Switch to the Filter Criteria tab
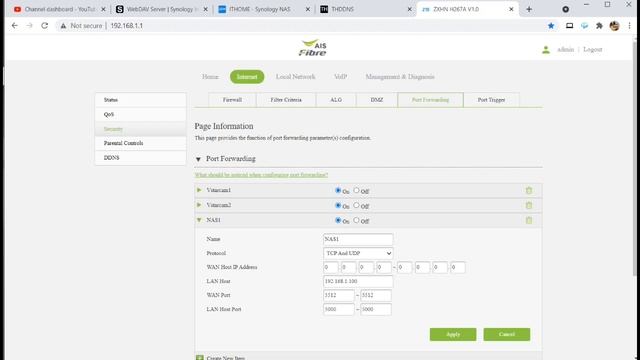Screen dimensions: 640x360 (286, 100)
